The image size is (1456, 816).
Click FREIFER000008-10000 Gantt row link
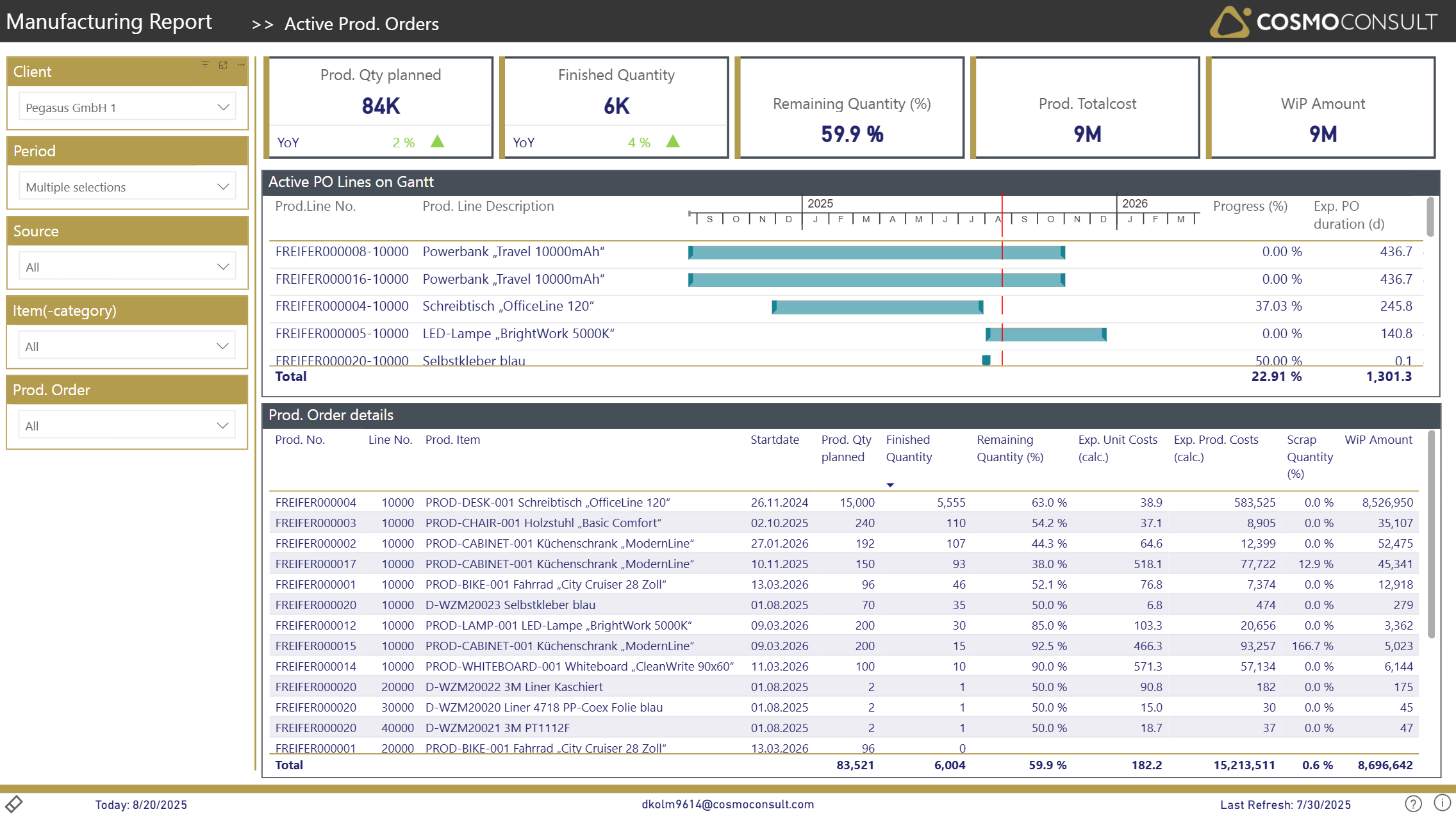point(342,252)
